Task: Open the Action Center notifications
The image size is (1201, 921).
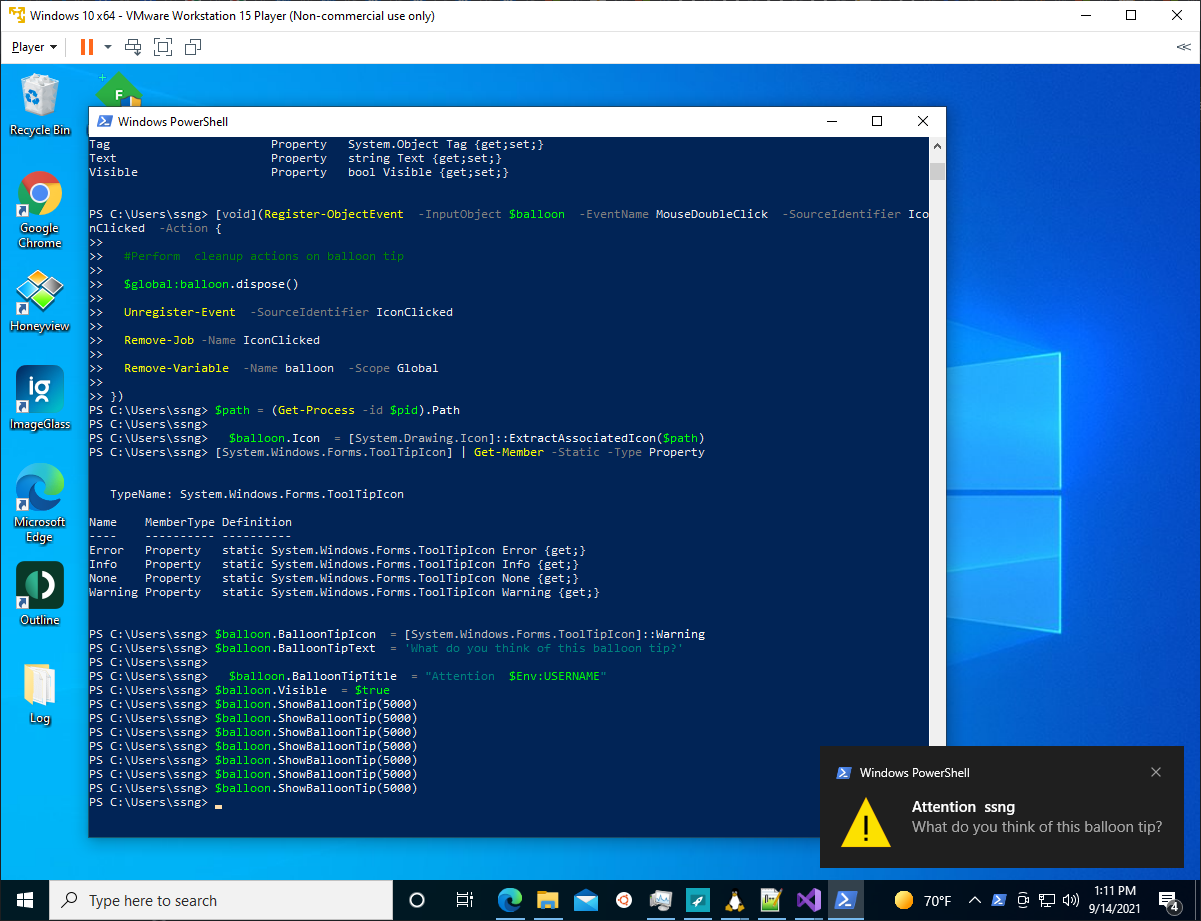Action: 1169,900
